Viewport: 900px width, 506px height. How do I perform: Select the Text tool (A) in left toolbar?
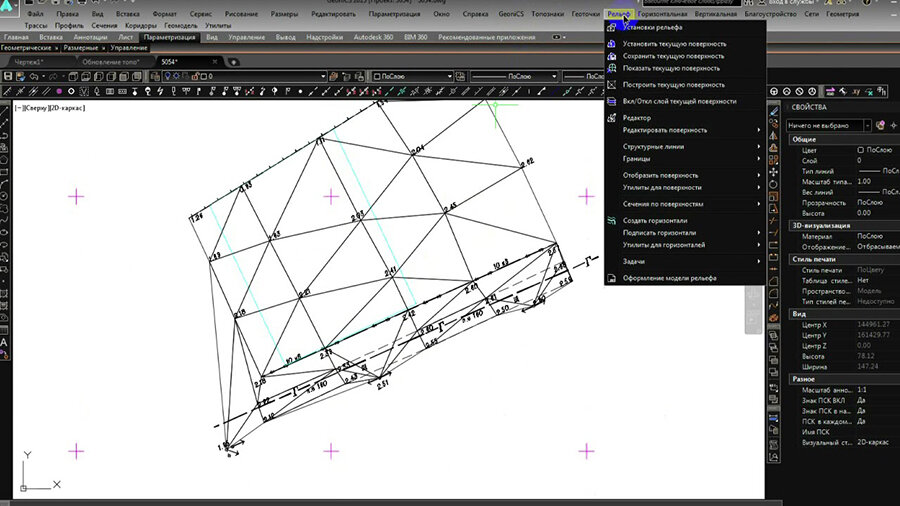(4, 342)
